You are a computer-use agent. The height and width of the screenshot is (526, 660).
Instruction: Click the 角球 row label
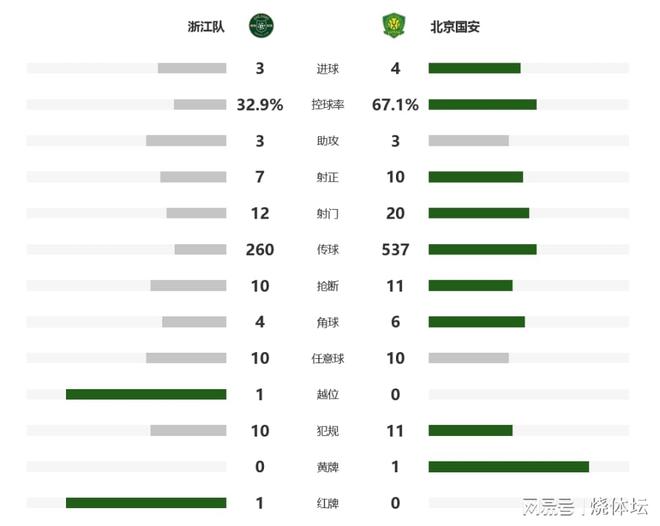coord(327,322)
